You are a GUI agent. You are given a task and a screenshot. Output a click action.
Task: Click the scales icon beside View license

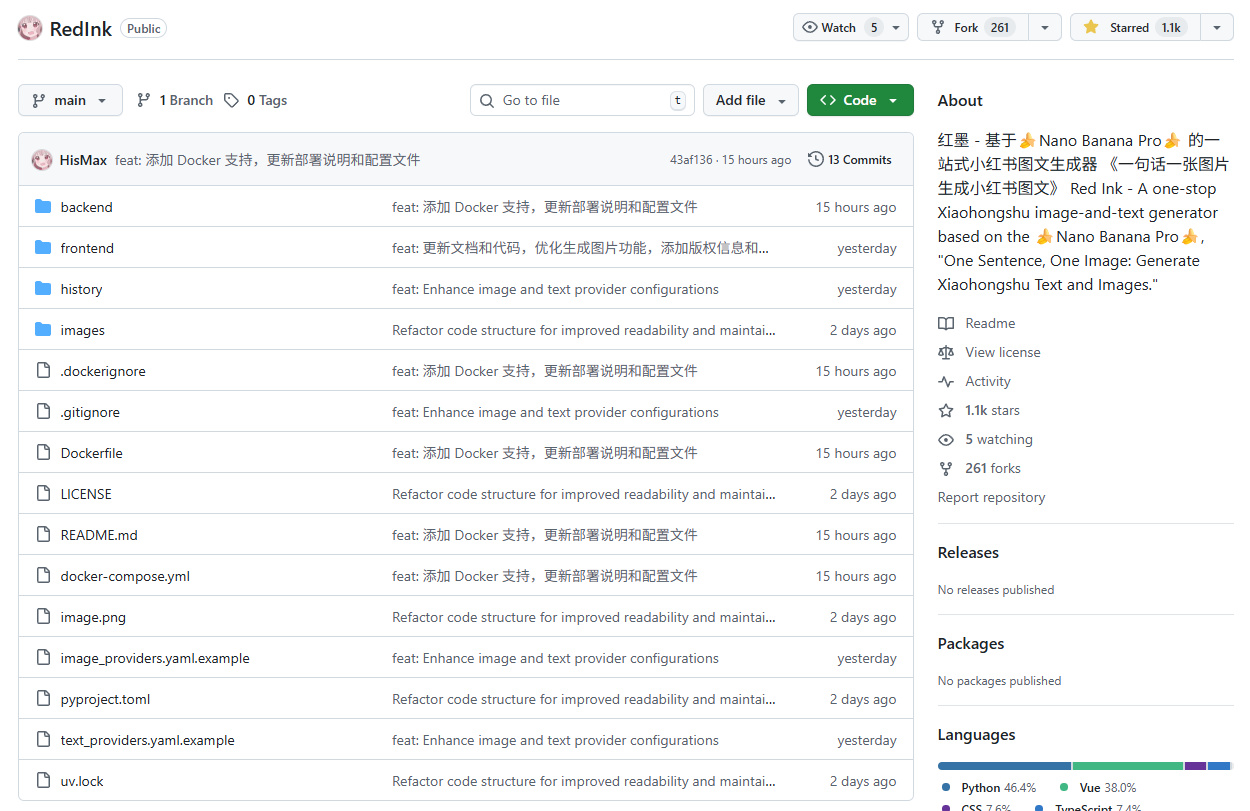click(x=946, y=352)
